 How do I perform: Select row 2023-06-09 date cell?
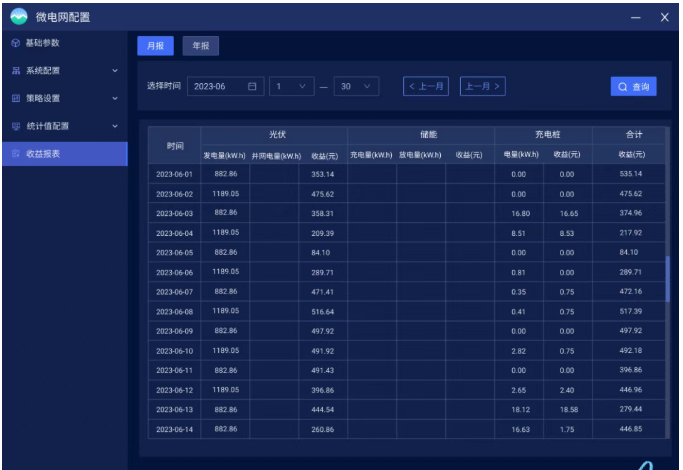point(174,331)
